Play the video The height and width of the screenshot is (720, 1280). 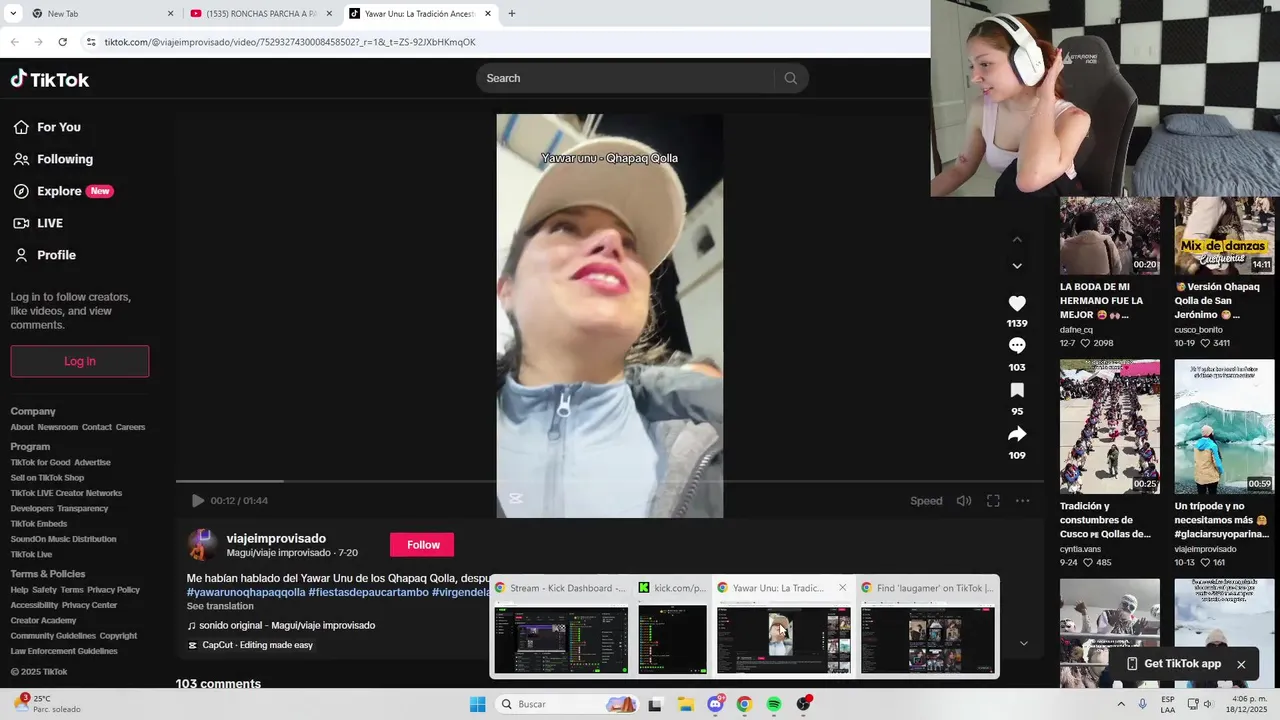[x=198, y=501]
